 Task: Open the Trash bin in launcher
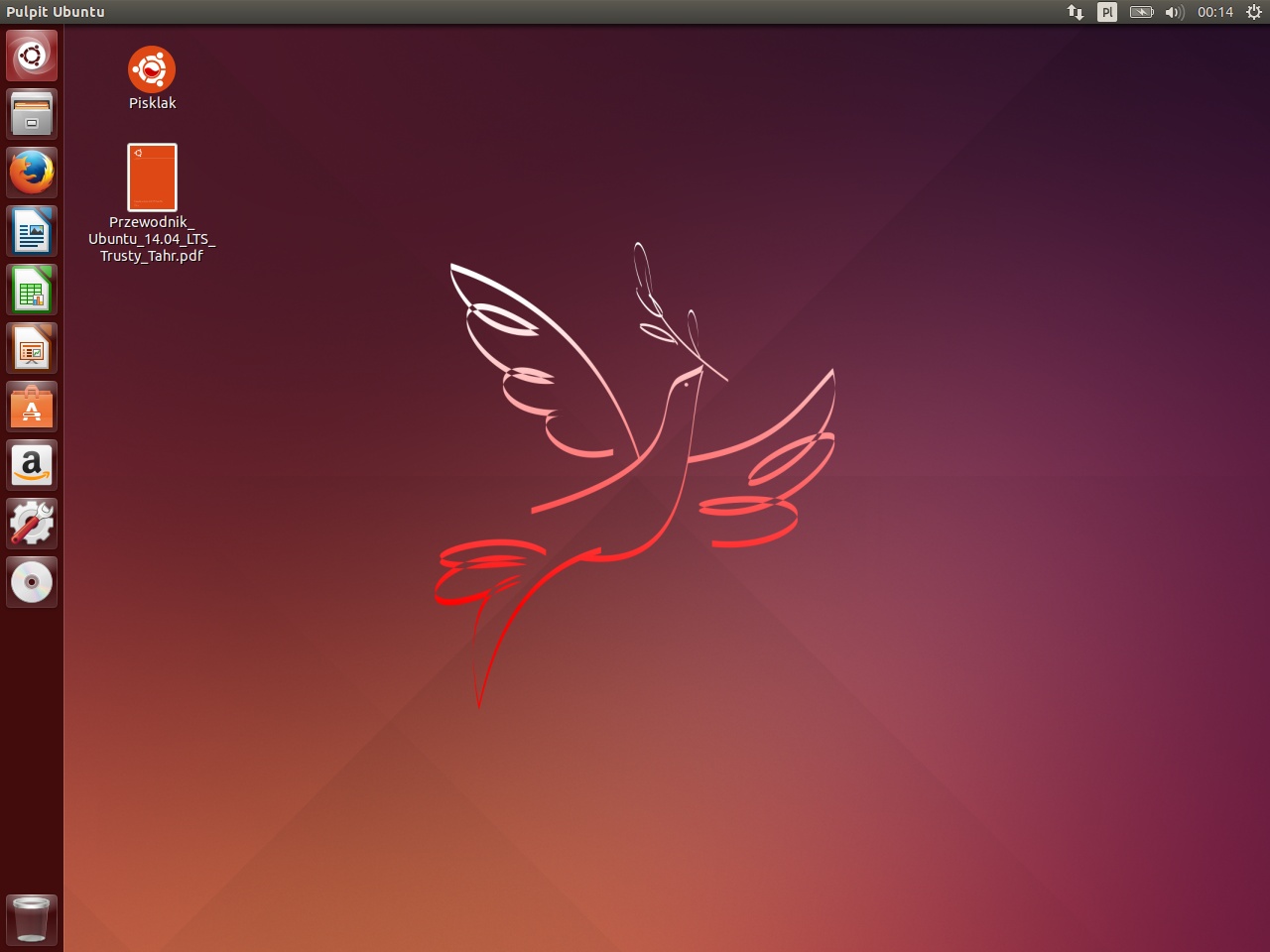click(x=32, y=919)
